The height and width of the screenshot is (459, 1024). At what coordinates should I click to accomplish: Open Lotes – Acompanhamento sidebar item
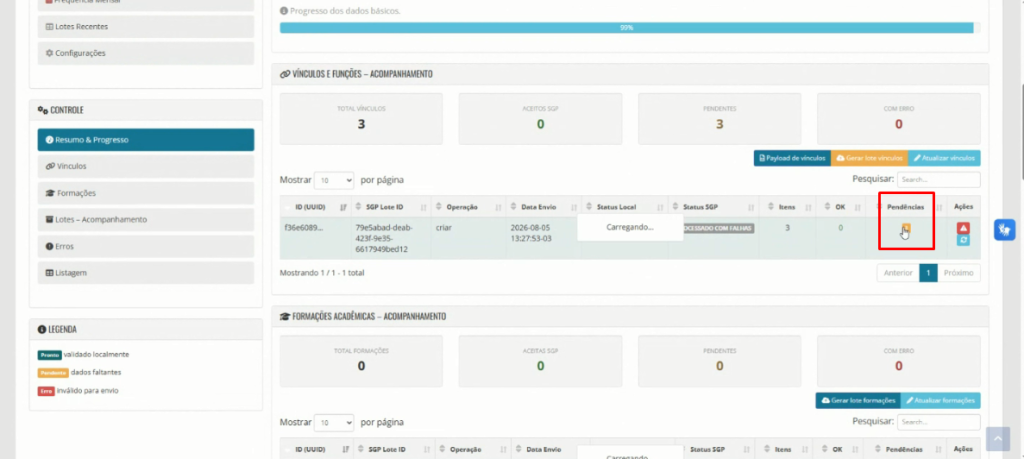[x=146, y=219]
